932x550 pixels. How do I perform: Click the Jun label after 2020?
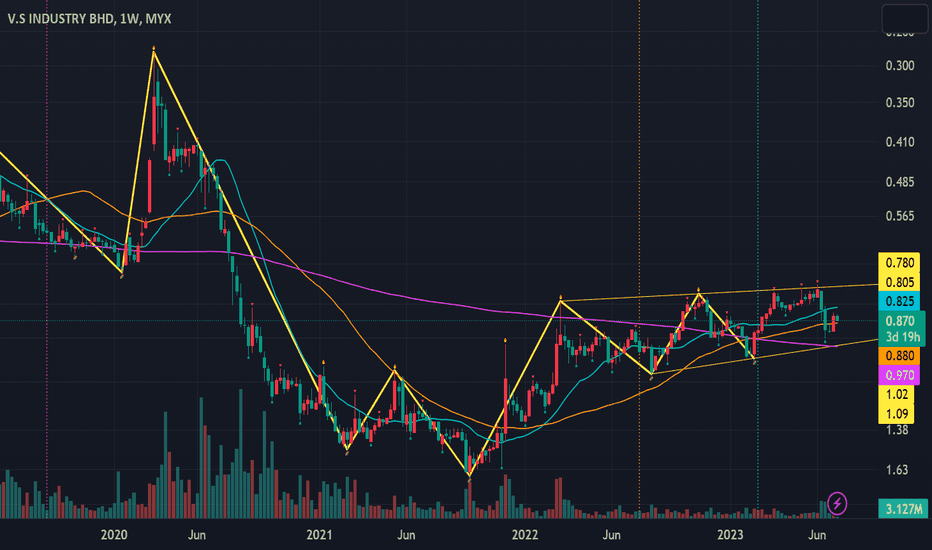197,535
